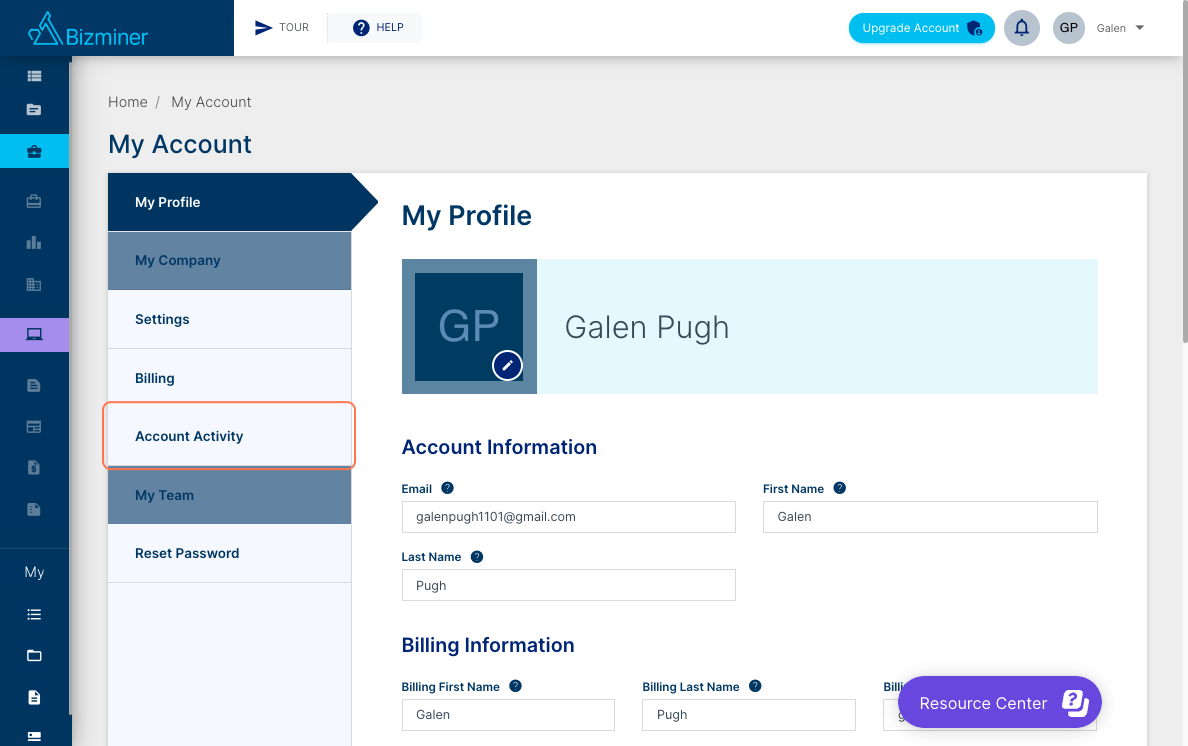The image size is (1188, 746).
Task: Start the TOUR from the header
Action: coord(282,28)
